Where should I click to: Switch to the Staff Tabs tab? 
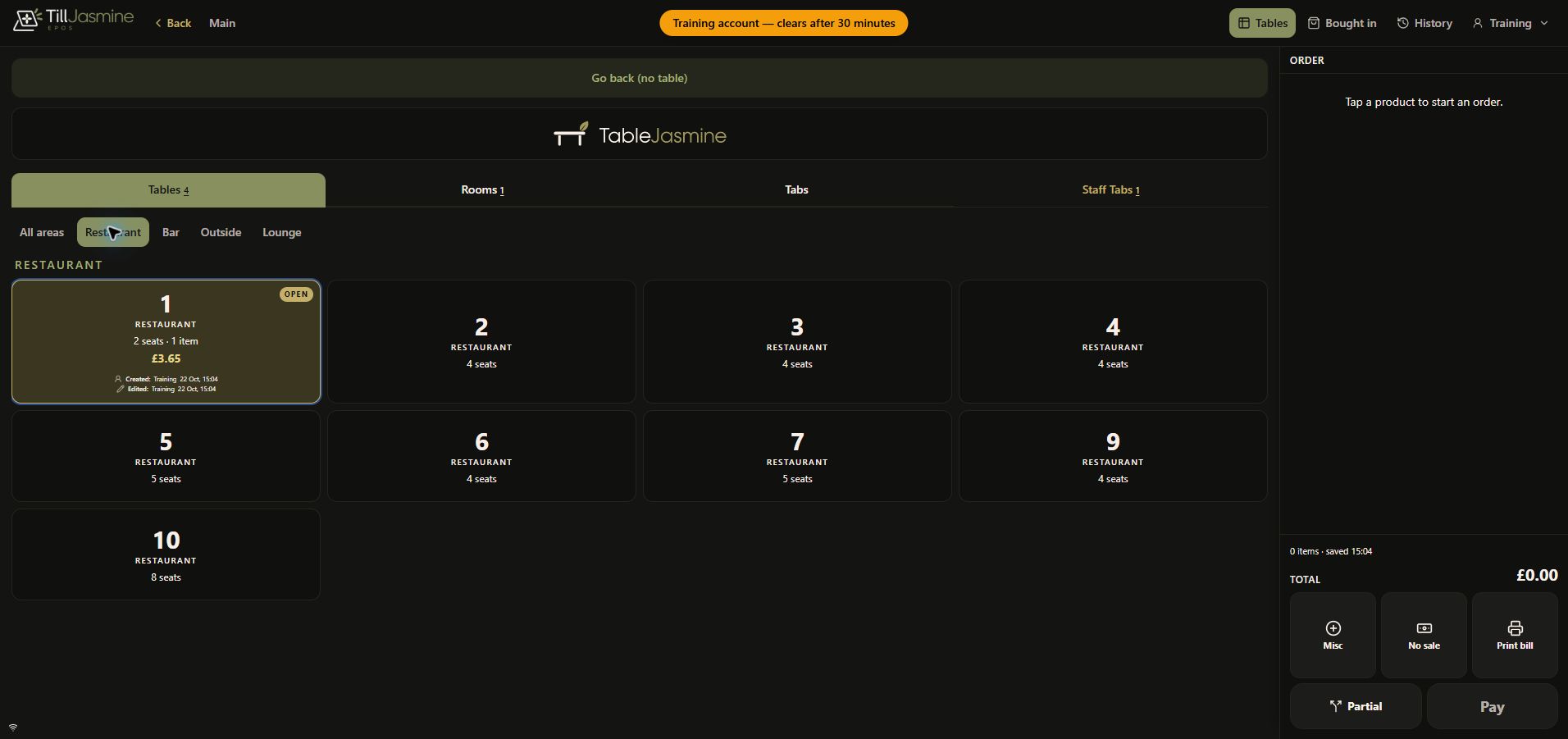[x=1110, y=189]
